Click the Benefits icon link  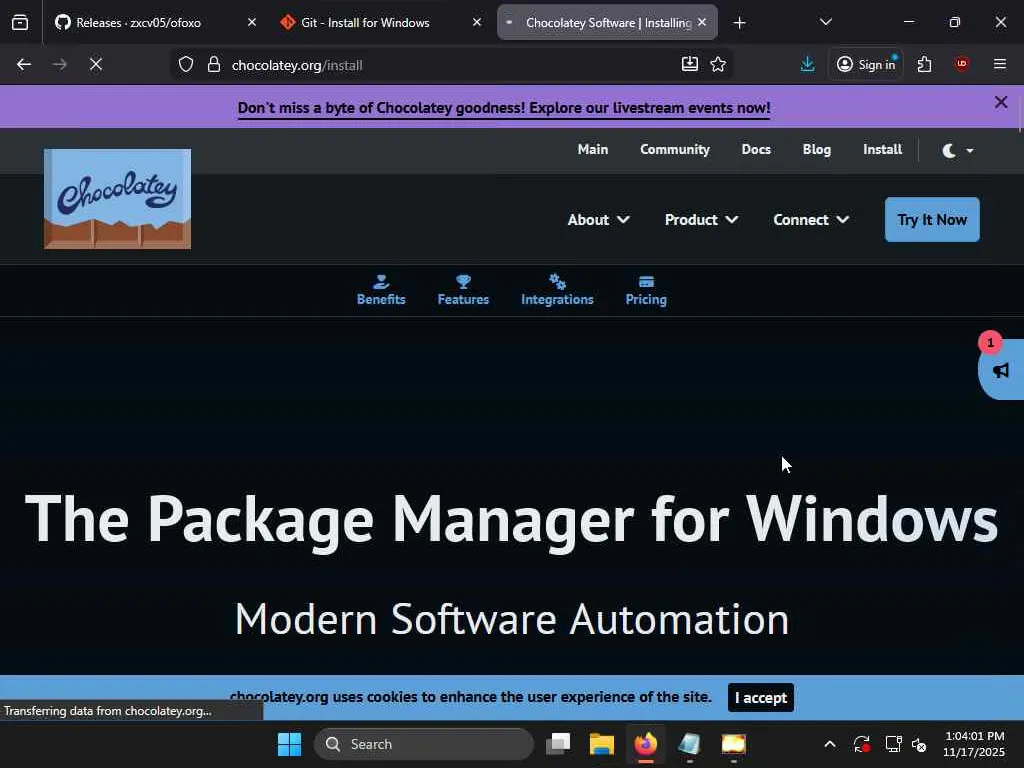pos(381,291)
